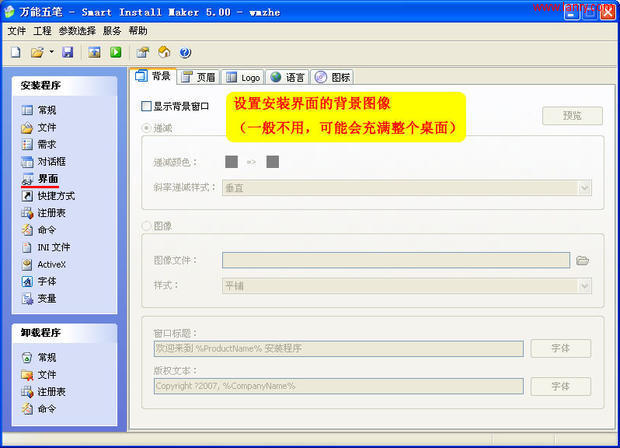This screenshot has height=448, width=620.
Task: Open installer 命令 page
Action: 39,230
